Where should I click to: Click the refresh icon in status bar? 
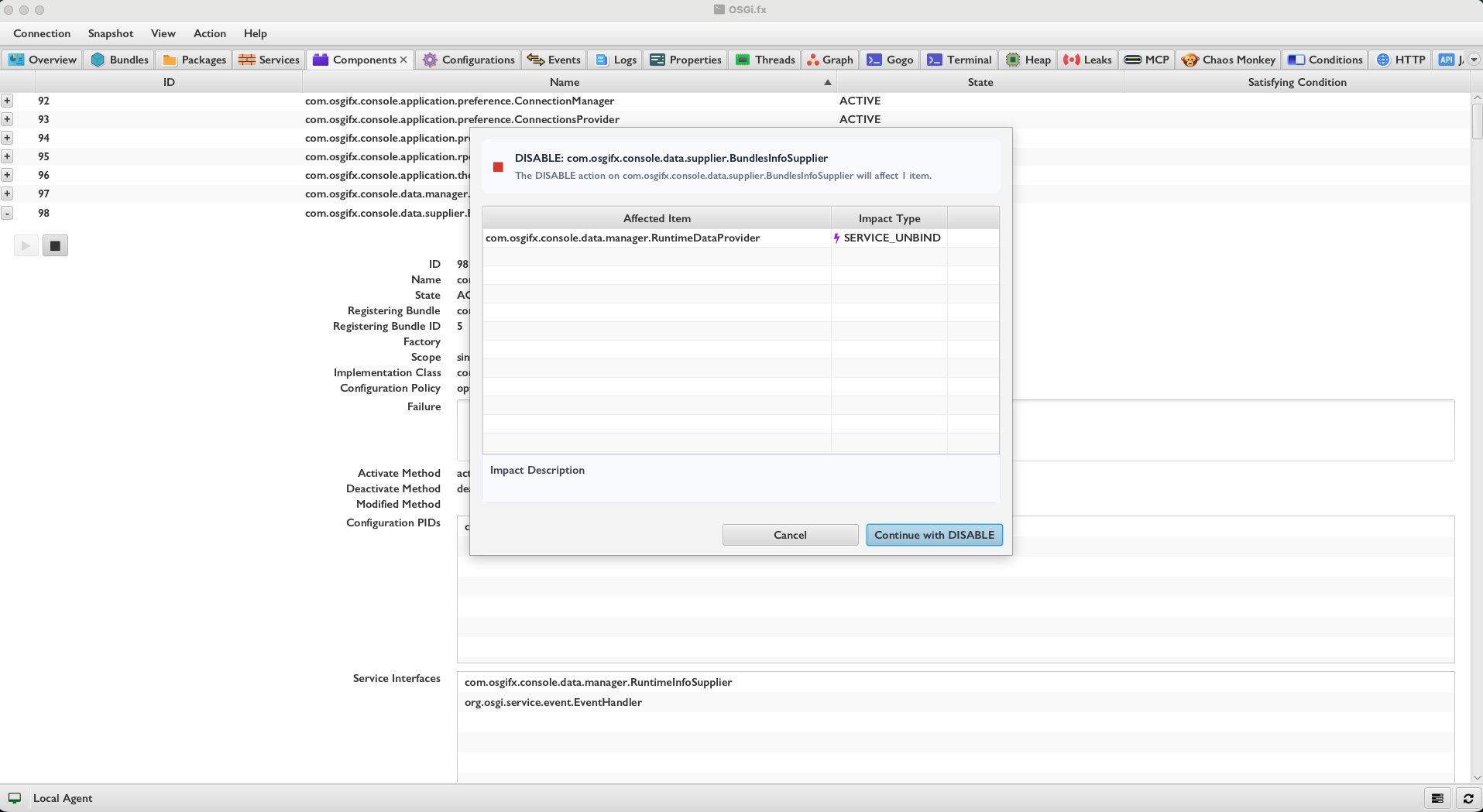1468,798
